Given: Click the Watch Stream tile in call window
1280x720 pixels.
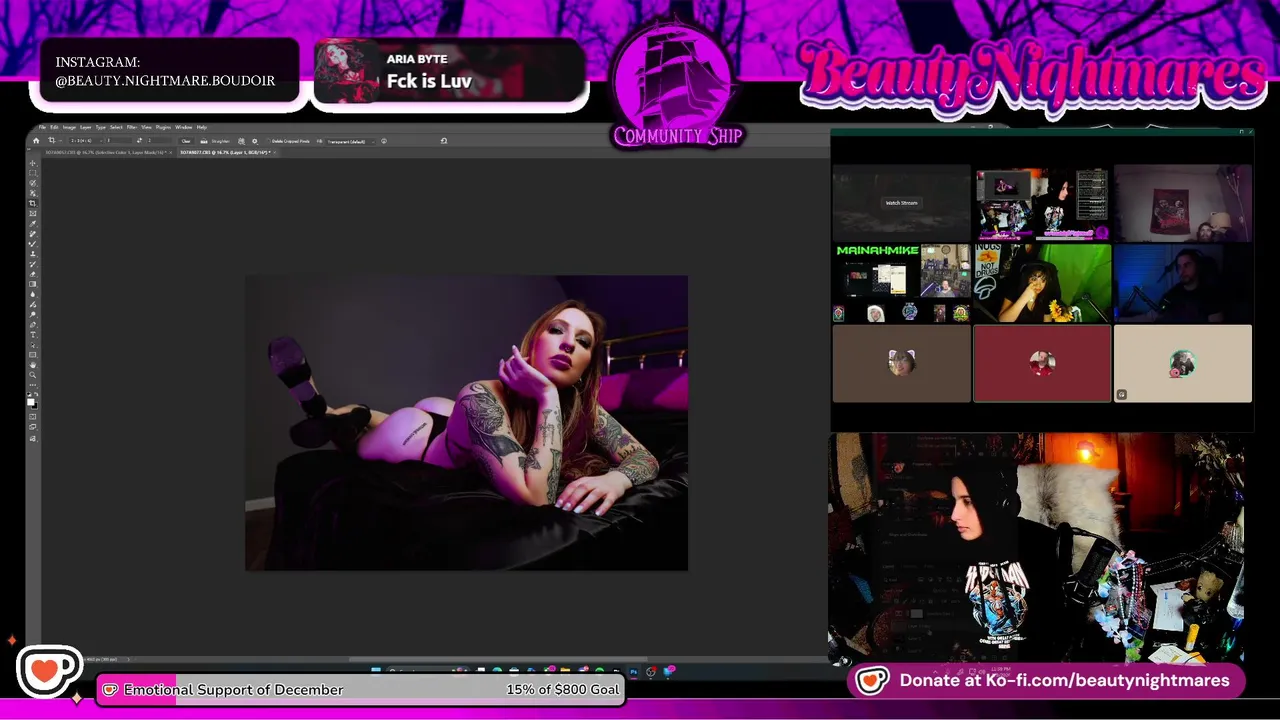Looking at the screenshot, I should (901, 203).
